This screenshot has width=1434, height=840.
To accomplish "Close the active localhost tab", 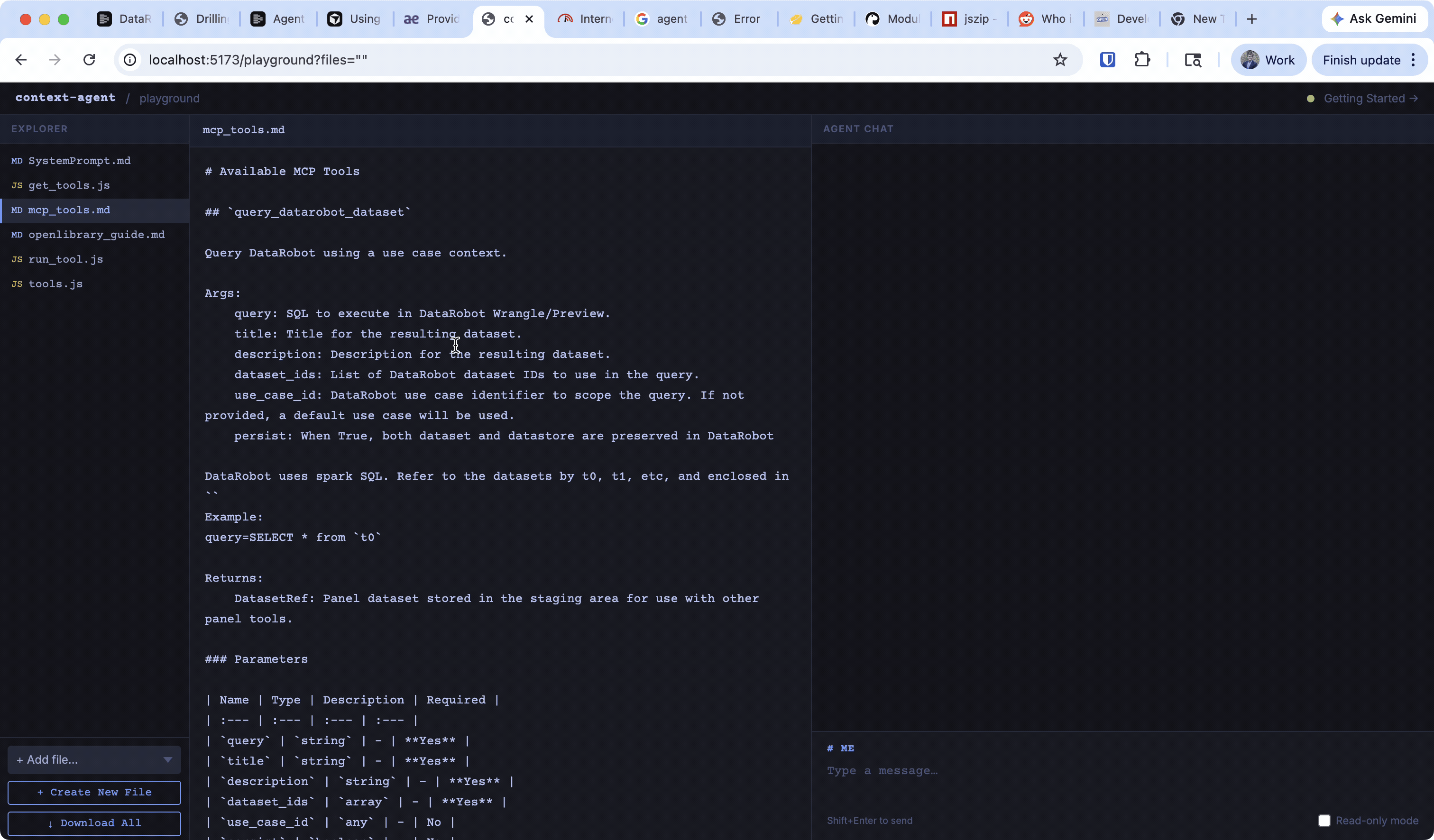I will pos(529,19).
